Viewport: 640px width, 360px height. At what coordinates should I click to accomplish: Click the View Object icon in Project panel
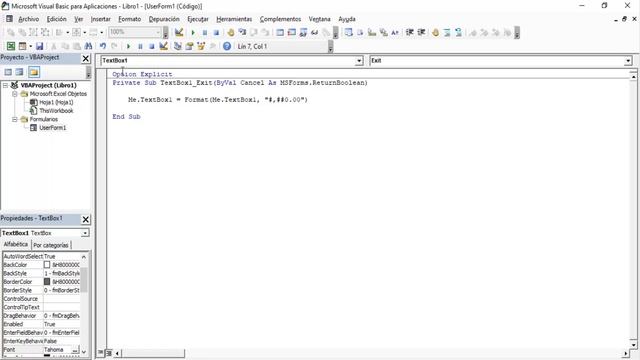[x=19, y=72]
